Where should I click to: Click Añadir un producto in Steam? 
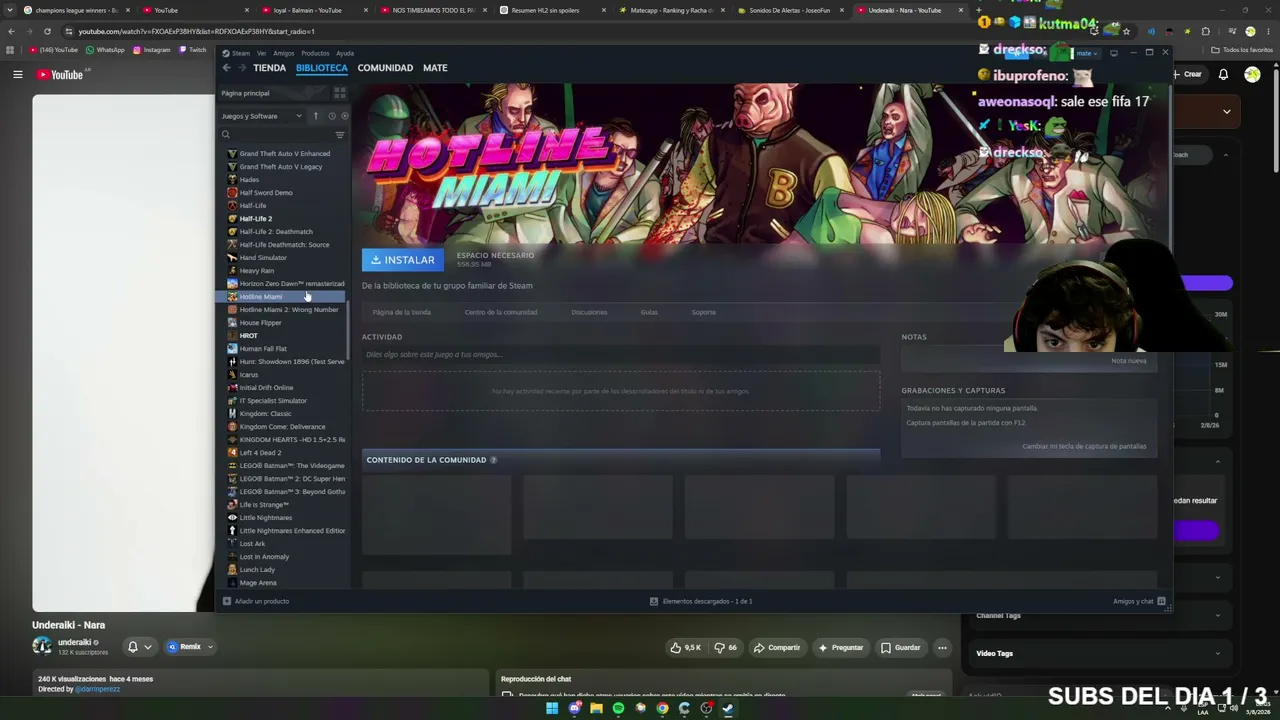tap(262, 601)
